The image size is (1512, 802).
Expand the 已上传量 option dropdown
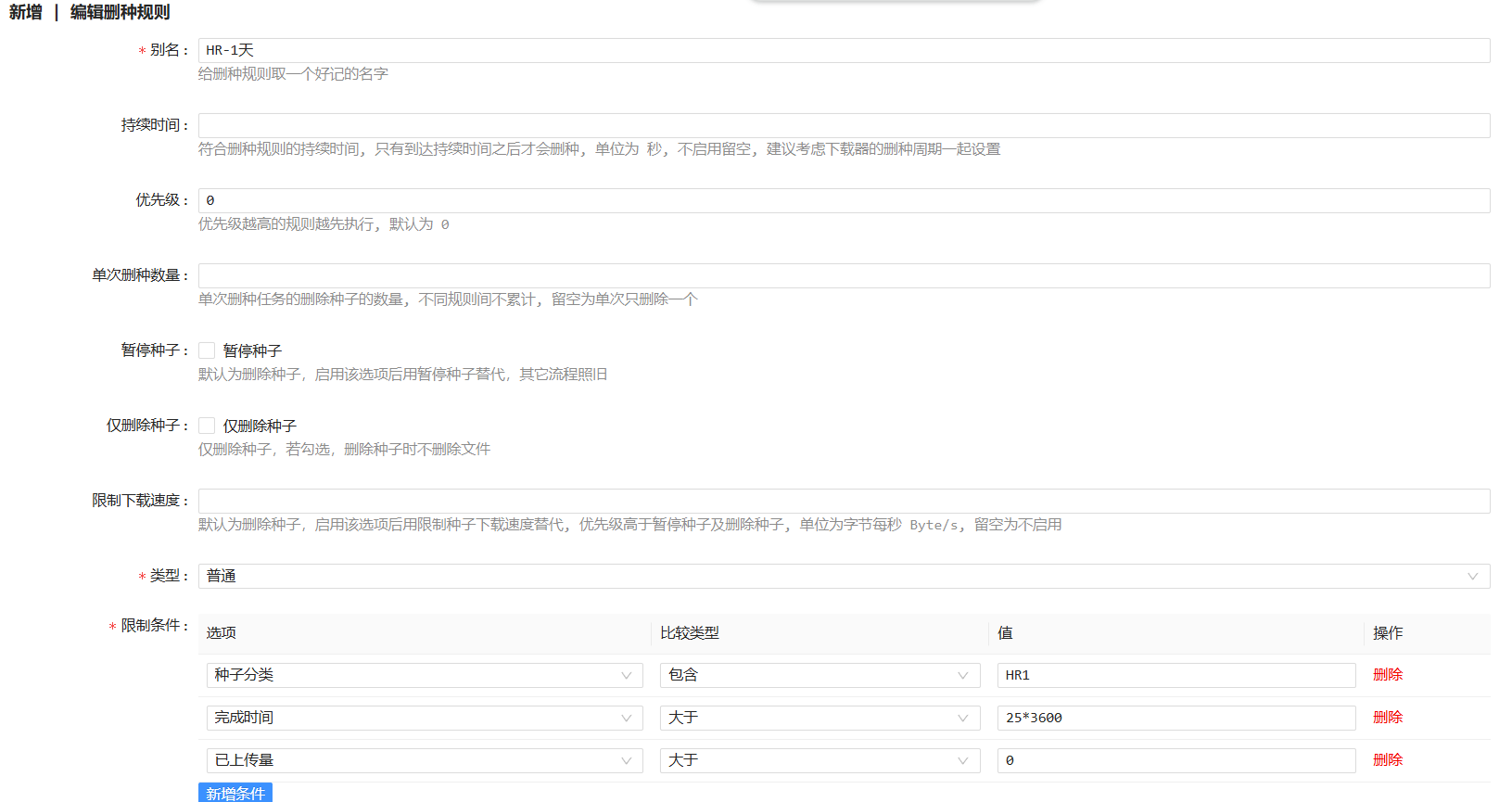coord(424,760)
